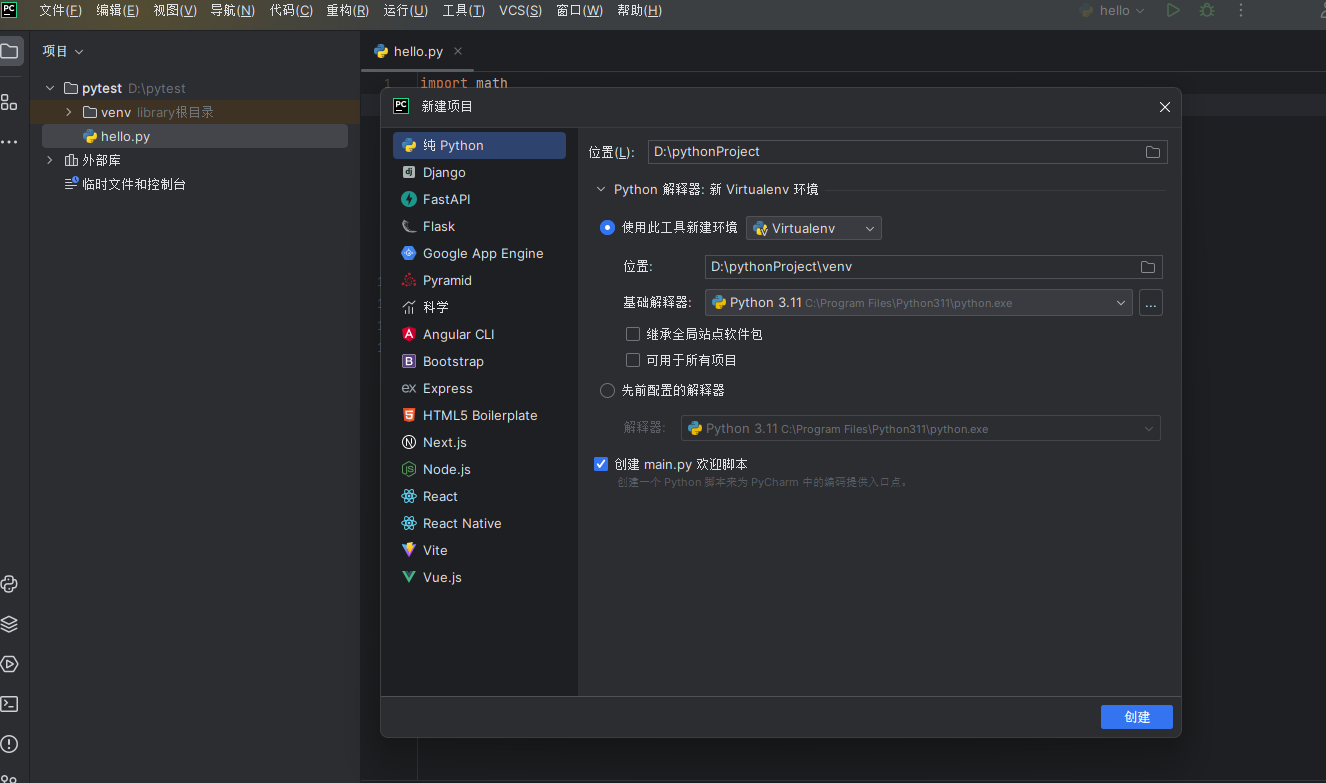Expand the venv folder node
Screen dimensions: 1326x783
pyautogui.click(x=68, y=112)
